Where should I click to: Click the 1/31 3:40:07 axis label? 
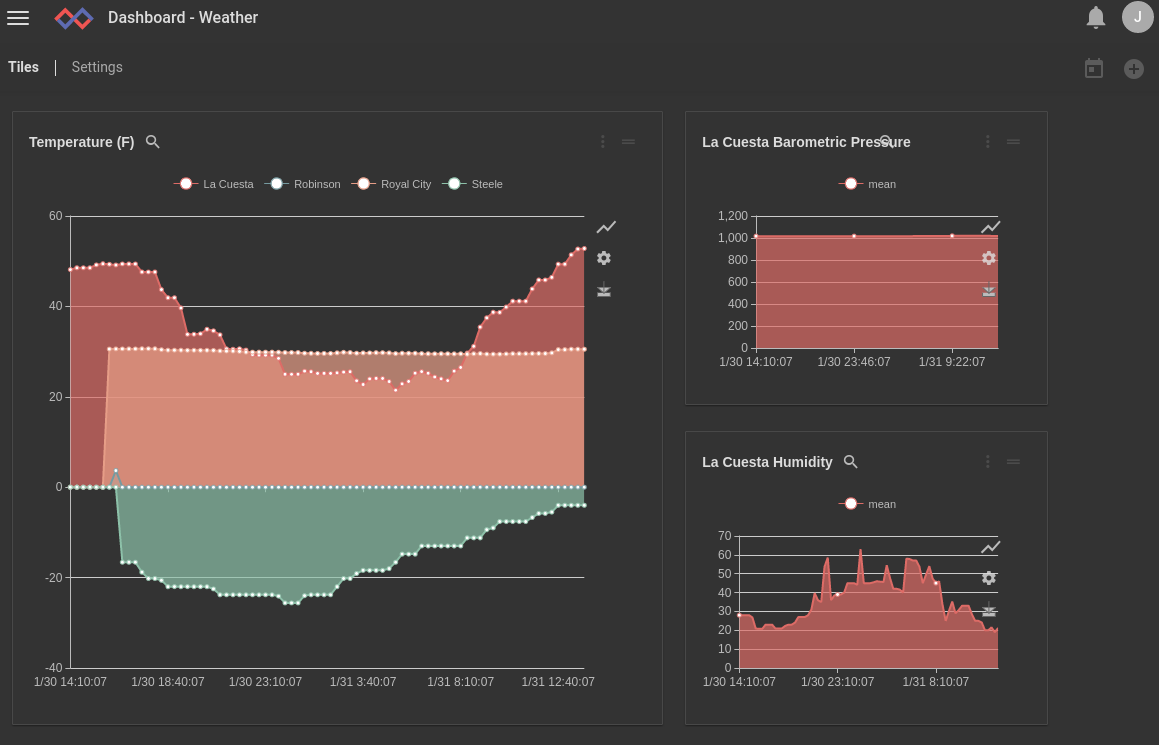point(363,681)
